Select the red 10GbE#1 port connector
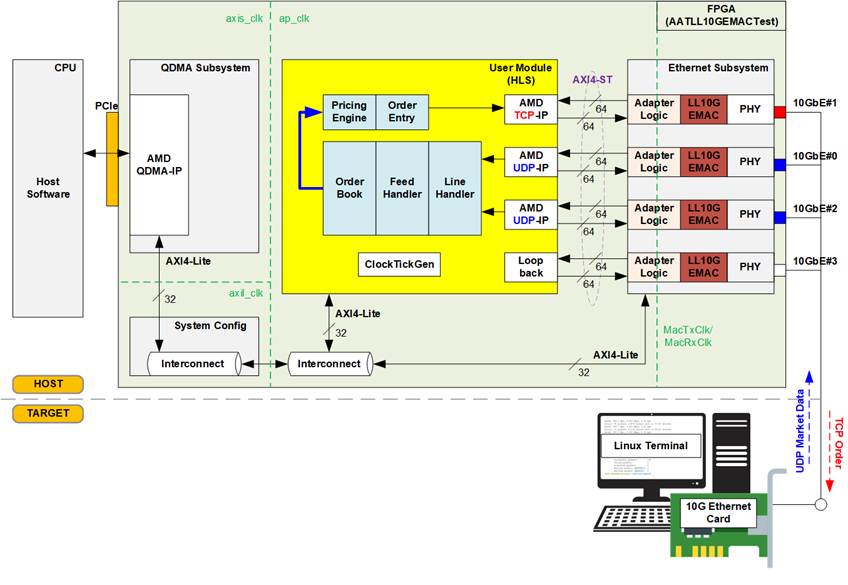Image resolution: width=848 pixels, height=585 pixels. [780, 112]
